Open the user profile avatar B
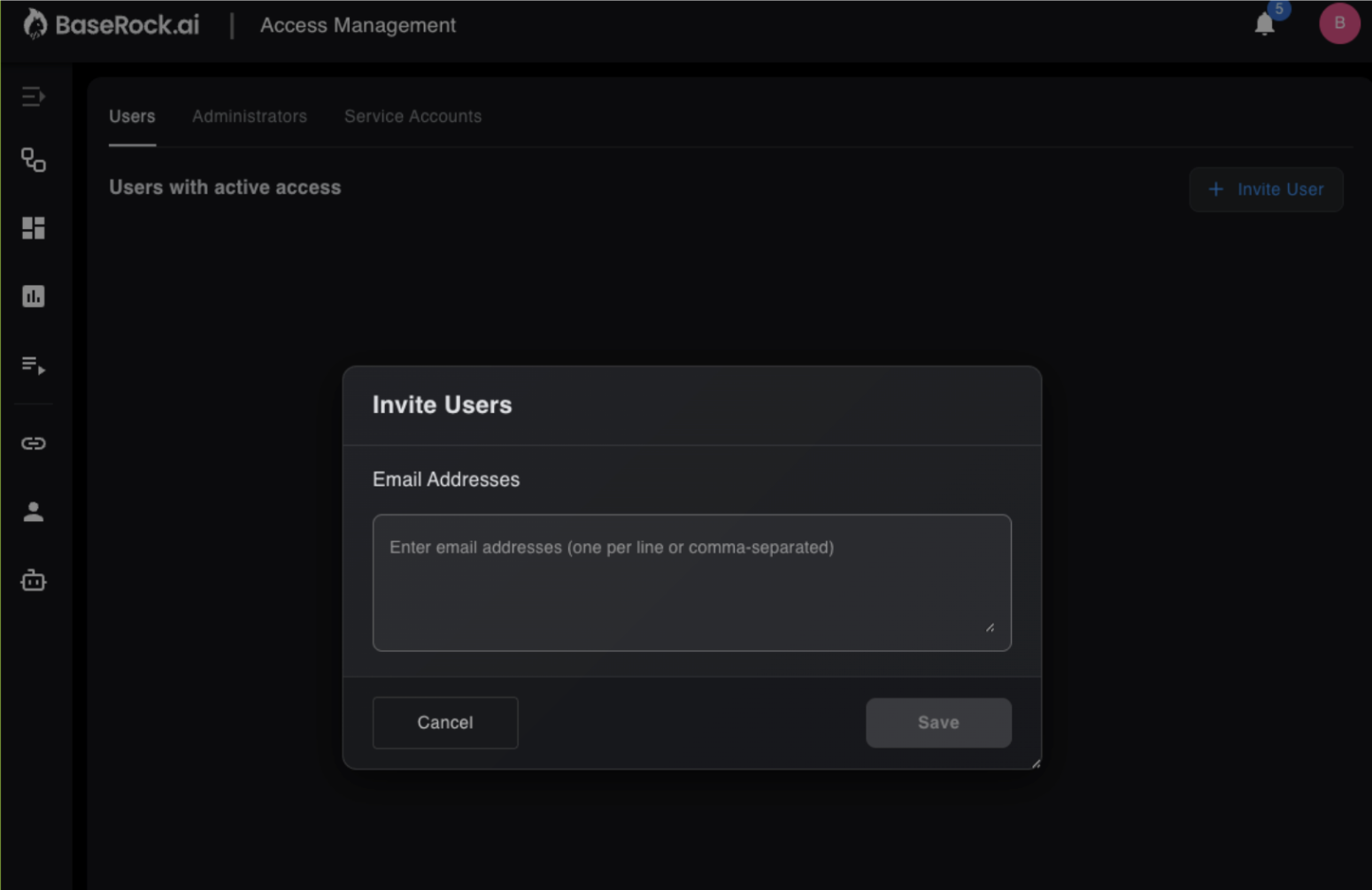Viewport: 1372px width, 890px height. [x=1338, y=23]
